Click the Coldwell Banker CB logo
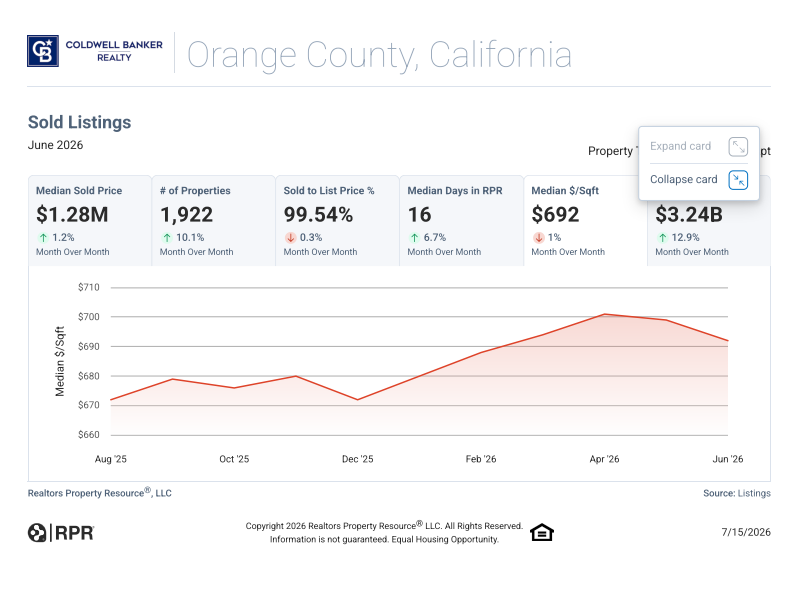The width and height of the screenshot is (796, 613). pos(43,51)
